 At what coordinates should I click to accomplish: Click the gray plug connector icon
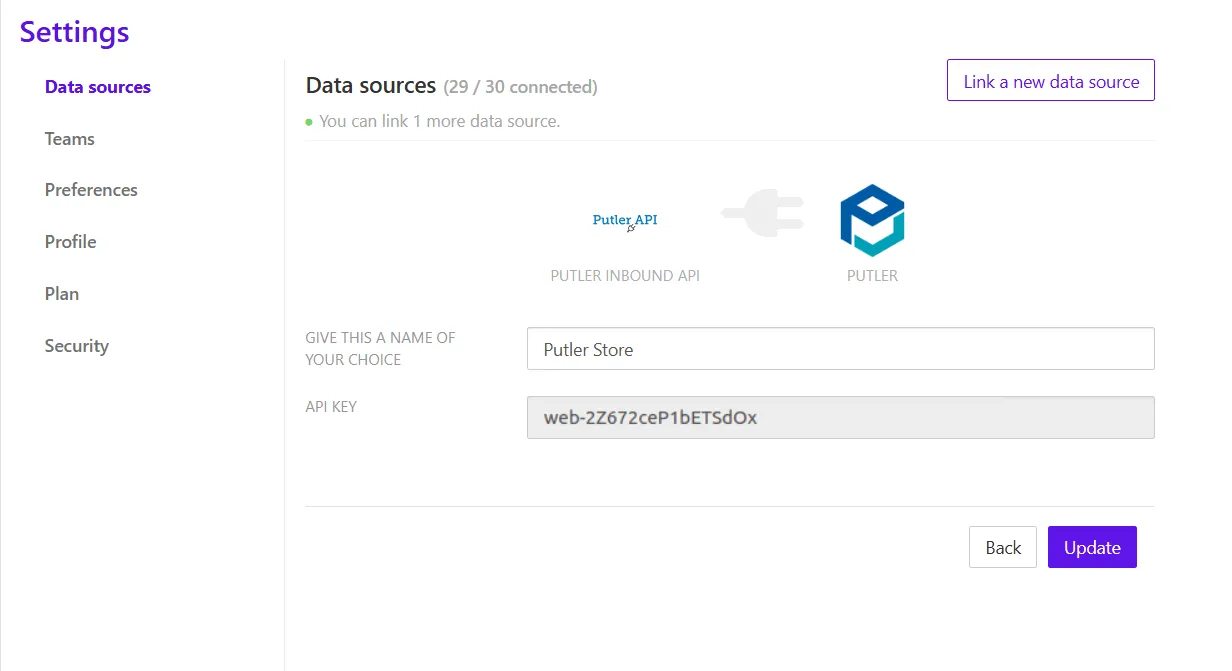point(762,215)
